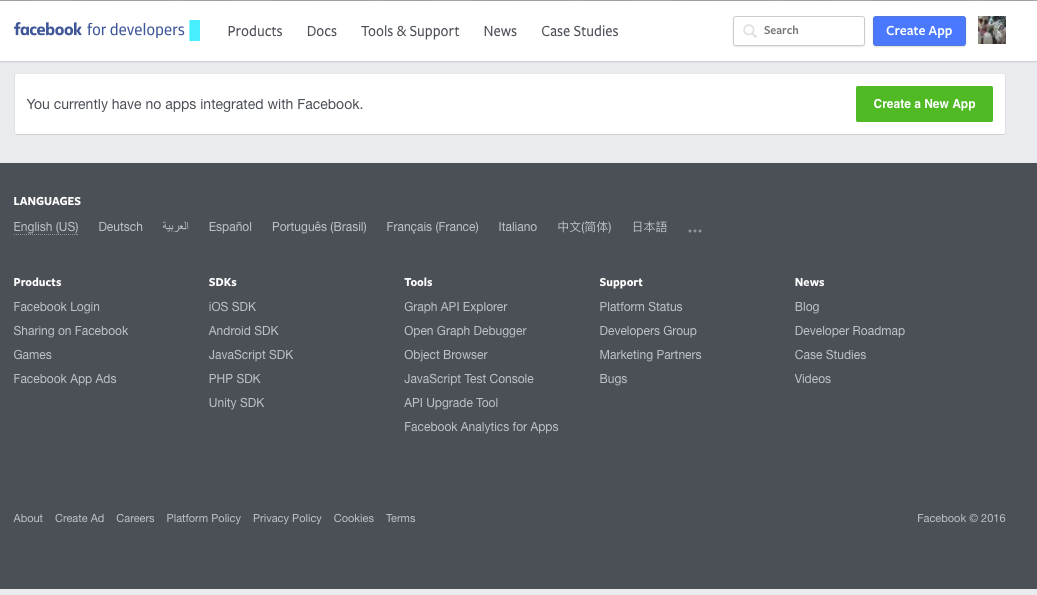The height and width of the screenshot is (595, 1037).
Task: Click the SDKs footer column heading
Action: click(x=222, y=282)
